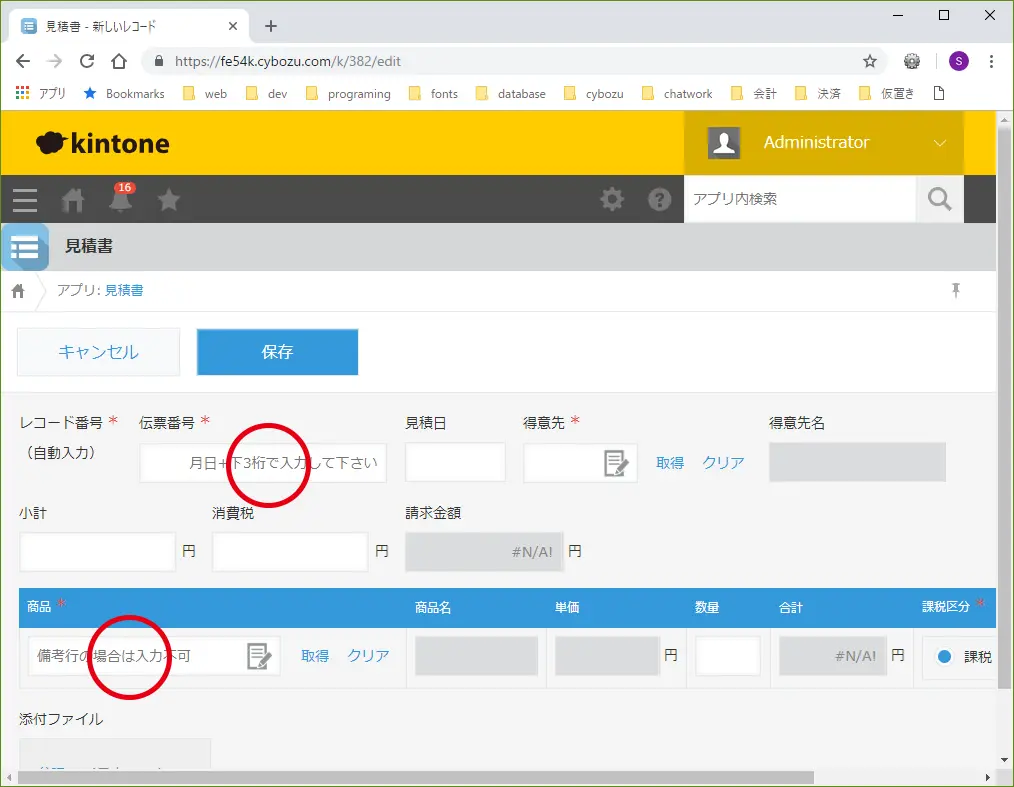Open the kintone hamburger menu

pos(25,200)
